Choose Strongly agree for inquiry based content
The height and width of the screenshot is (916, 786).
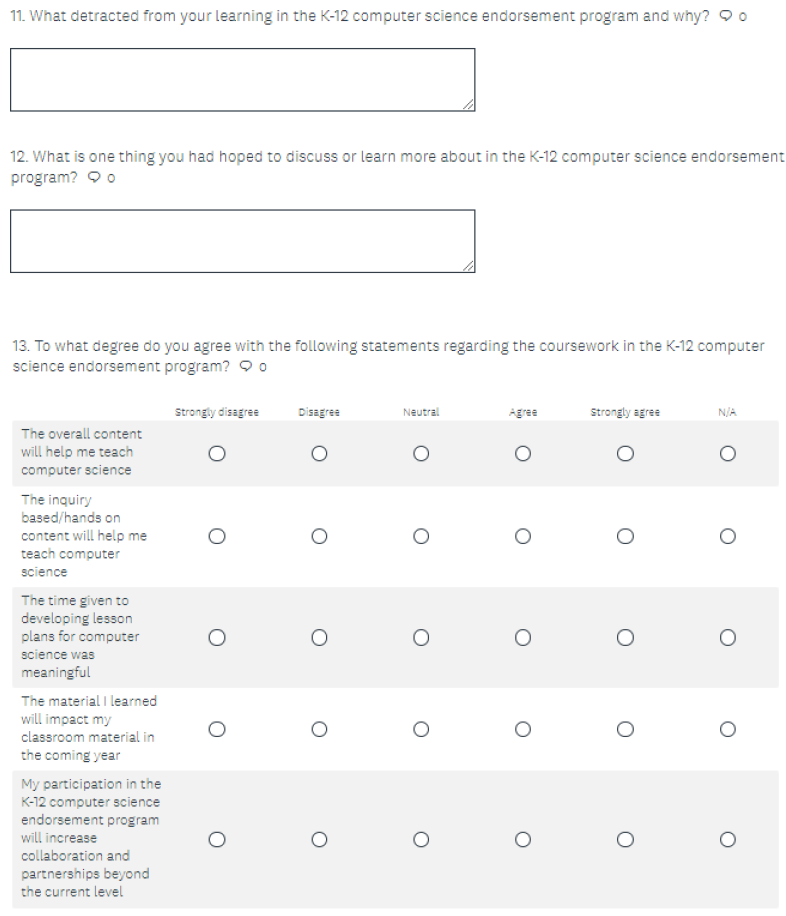tap(625, 536)
